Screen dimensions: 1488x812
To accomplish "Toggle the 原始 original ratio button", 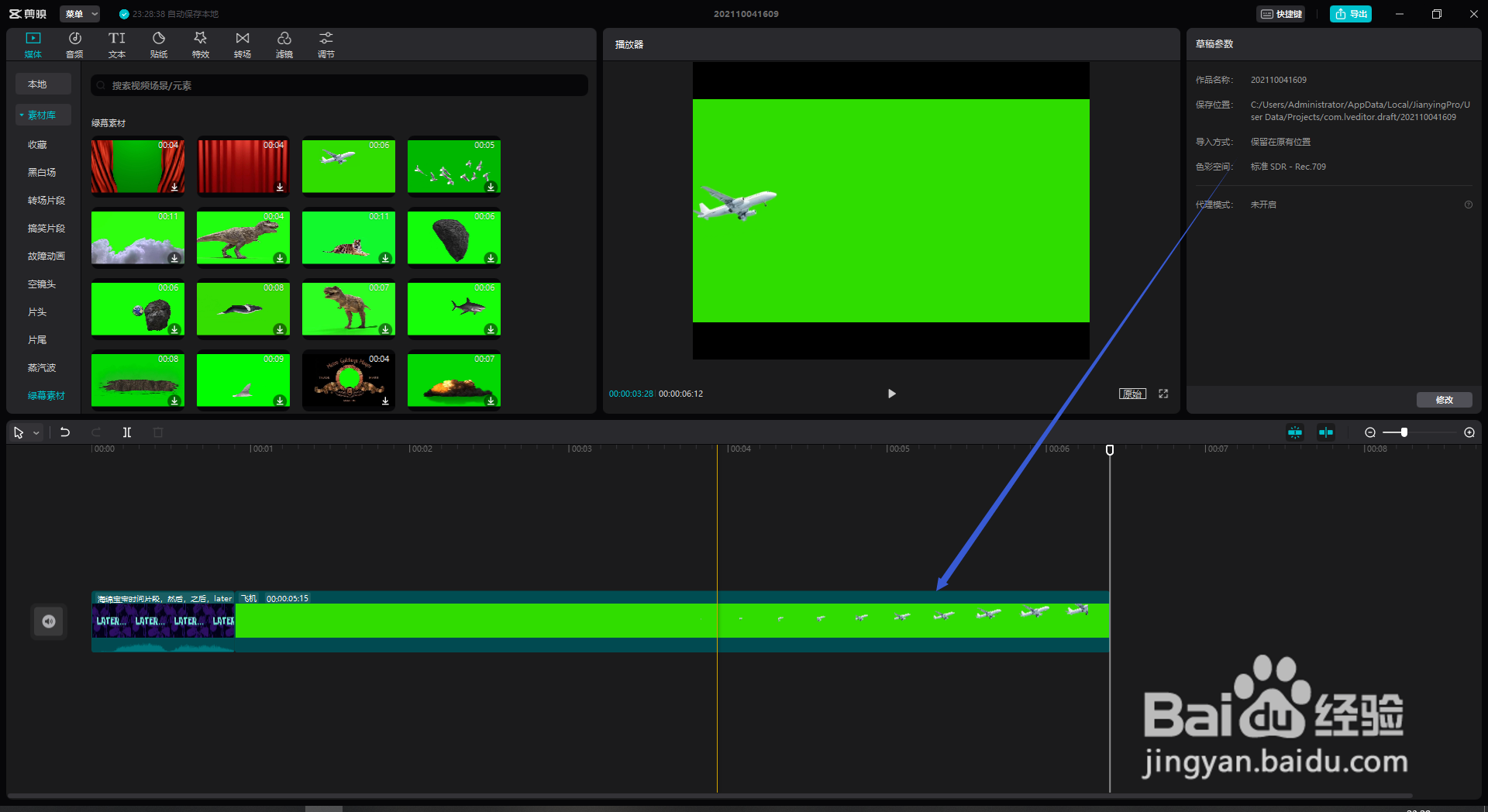I will [x=1132, y=394].
